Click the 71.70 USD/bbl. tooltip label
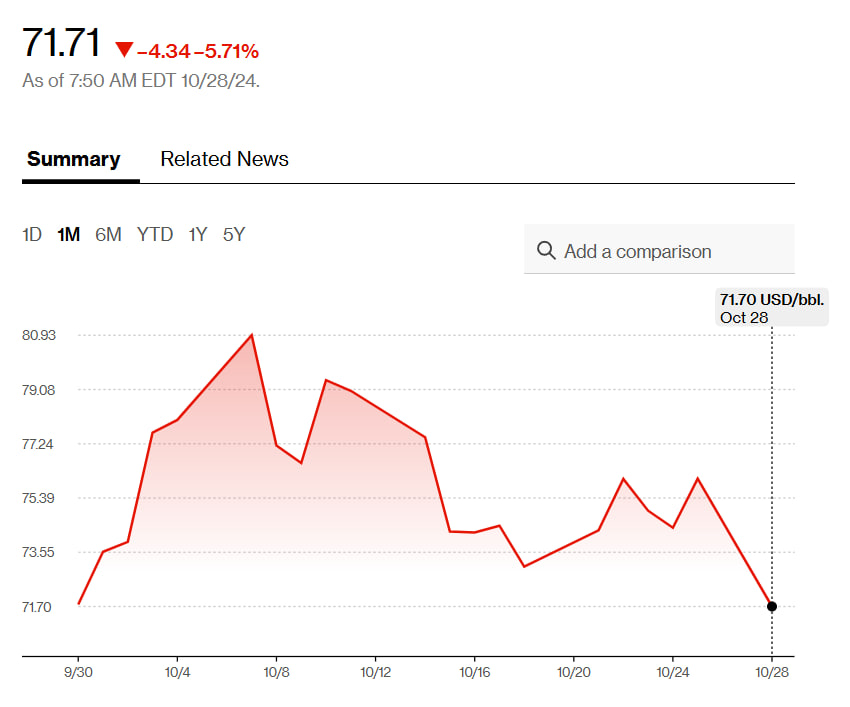850x707 pixels. click(x=772, y=299)
